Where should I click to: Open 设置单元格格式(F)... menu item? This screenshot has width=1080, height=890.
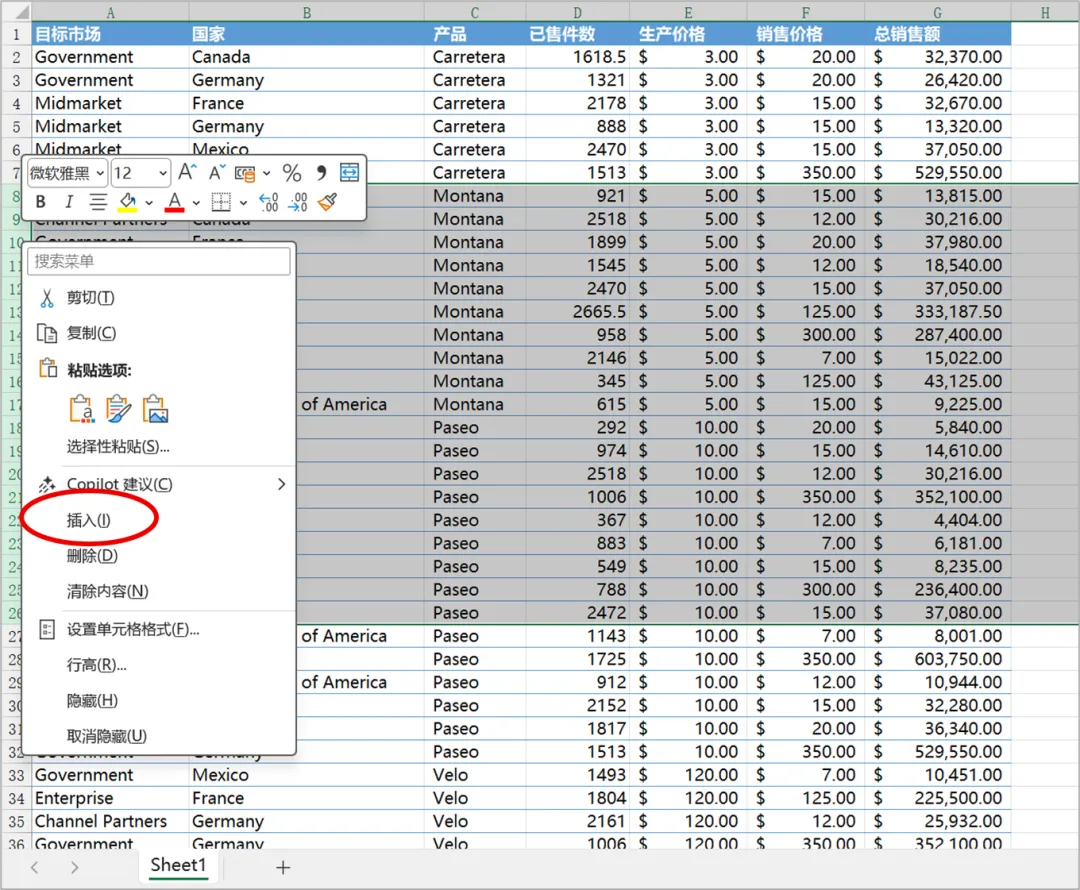coord(158,630)
